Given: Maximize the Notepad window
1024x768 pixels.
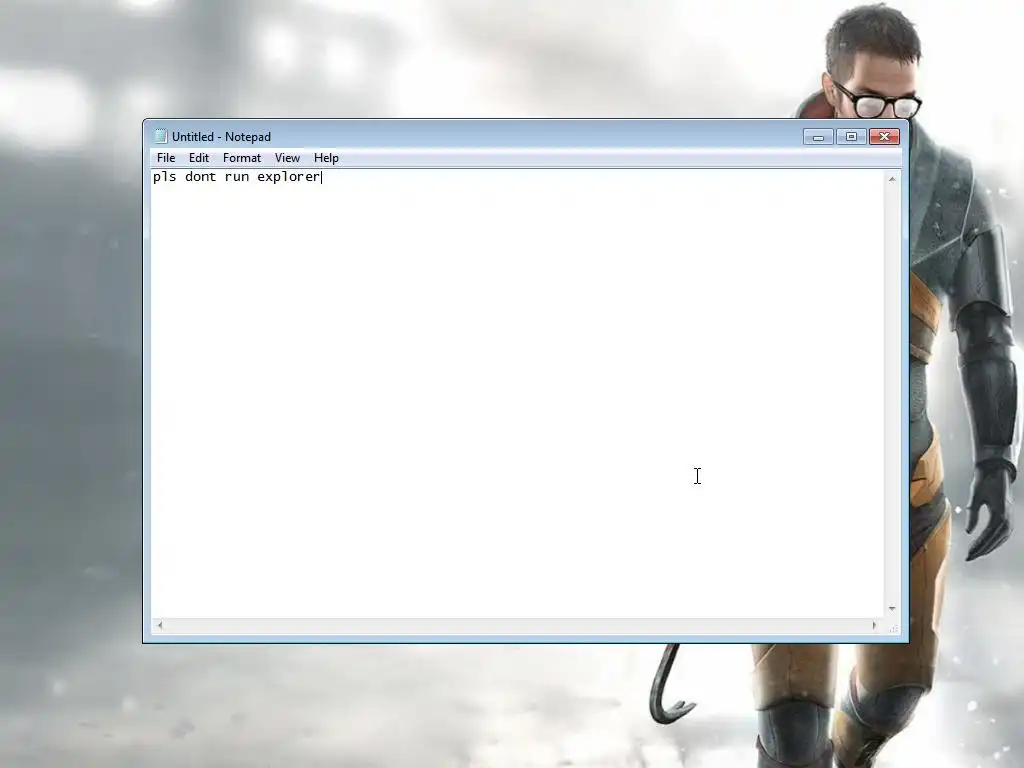Looking at the screenshot, I should (x=851, y=136).
